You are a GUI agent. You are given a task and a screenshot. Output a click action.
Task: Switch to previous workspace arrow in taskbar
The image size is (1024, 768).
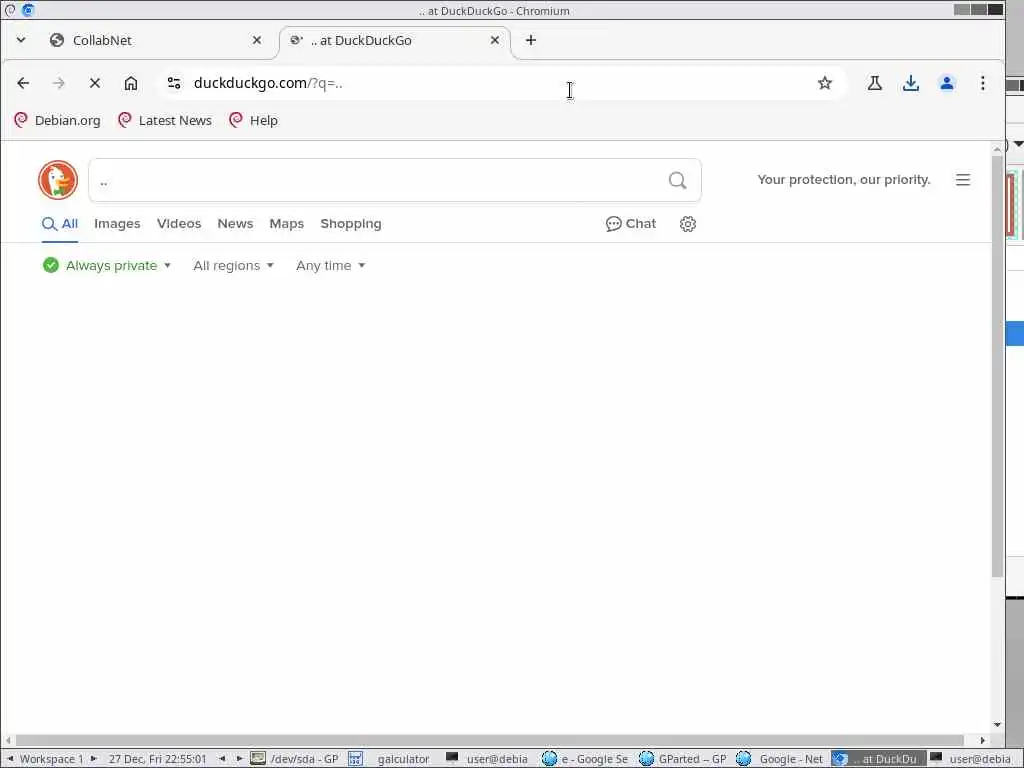click(x=9, y=759)
